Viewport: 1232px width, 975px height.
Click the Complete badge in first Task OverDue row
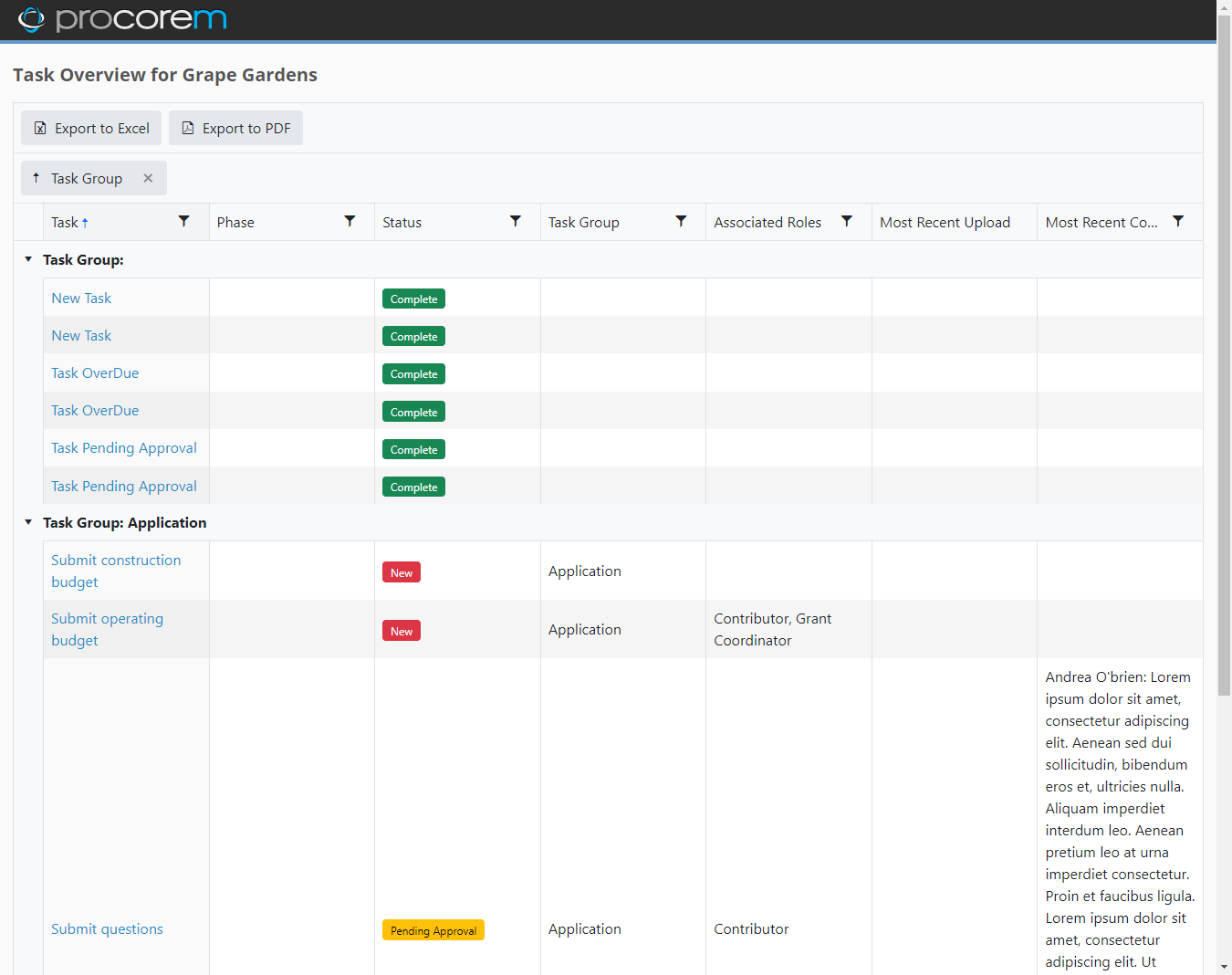point(413,373)
